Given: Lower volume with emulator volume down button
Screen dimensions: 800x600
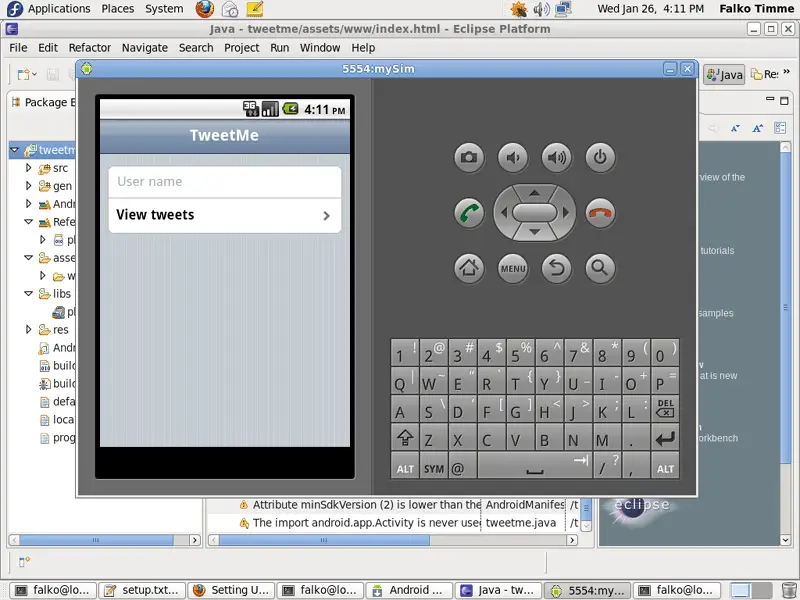Looking at the screenshot, I should point(513,157).
